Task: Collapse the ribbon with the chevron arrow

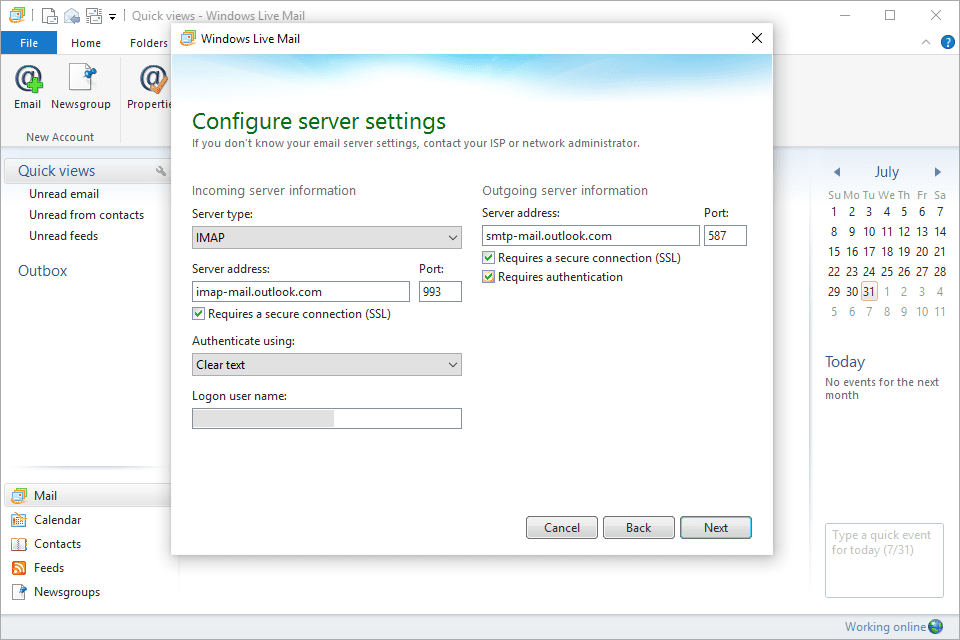Action: [926, 42]
